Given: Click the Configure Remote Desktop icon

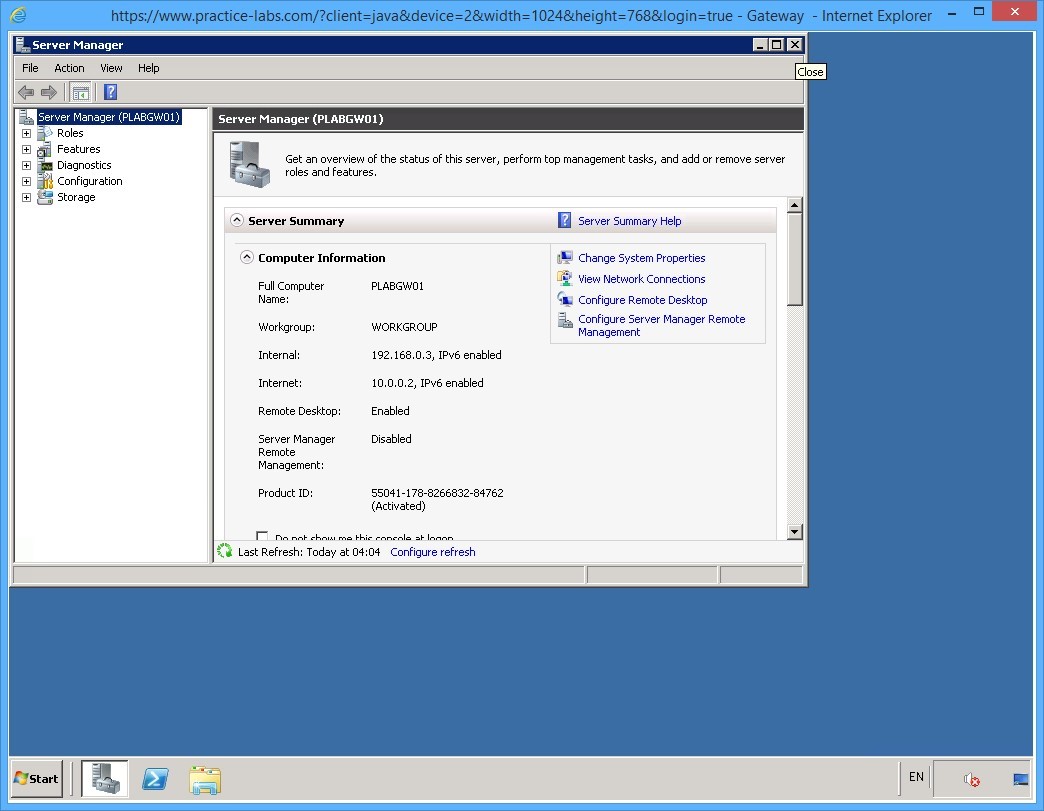Looking at the screenshot, I should coord(568,300).
